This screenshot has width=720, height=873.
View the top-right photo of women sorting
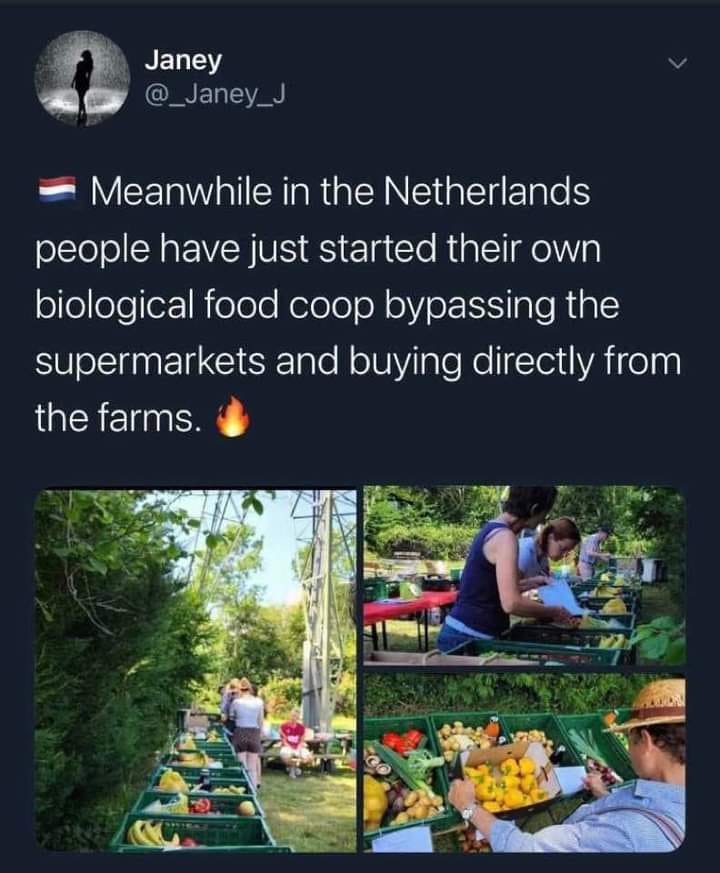524,574
